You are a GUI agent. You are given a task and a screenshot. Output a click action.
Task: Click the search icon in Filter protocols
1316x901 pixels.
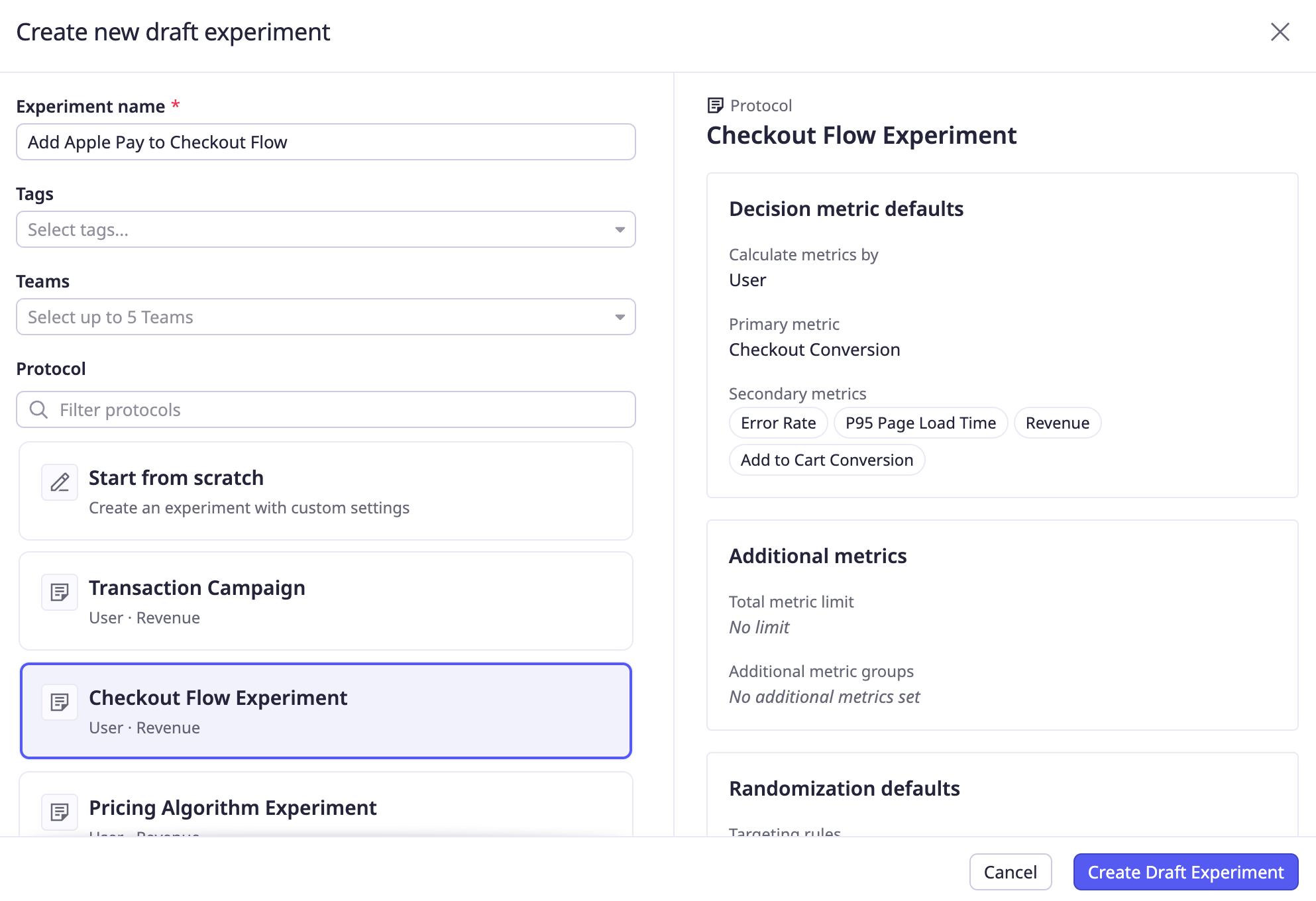[39, 409]
